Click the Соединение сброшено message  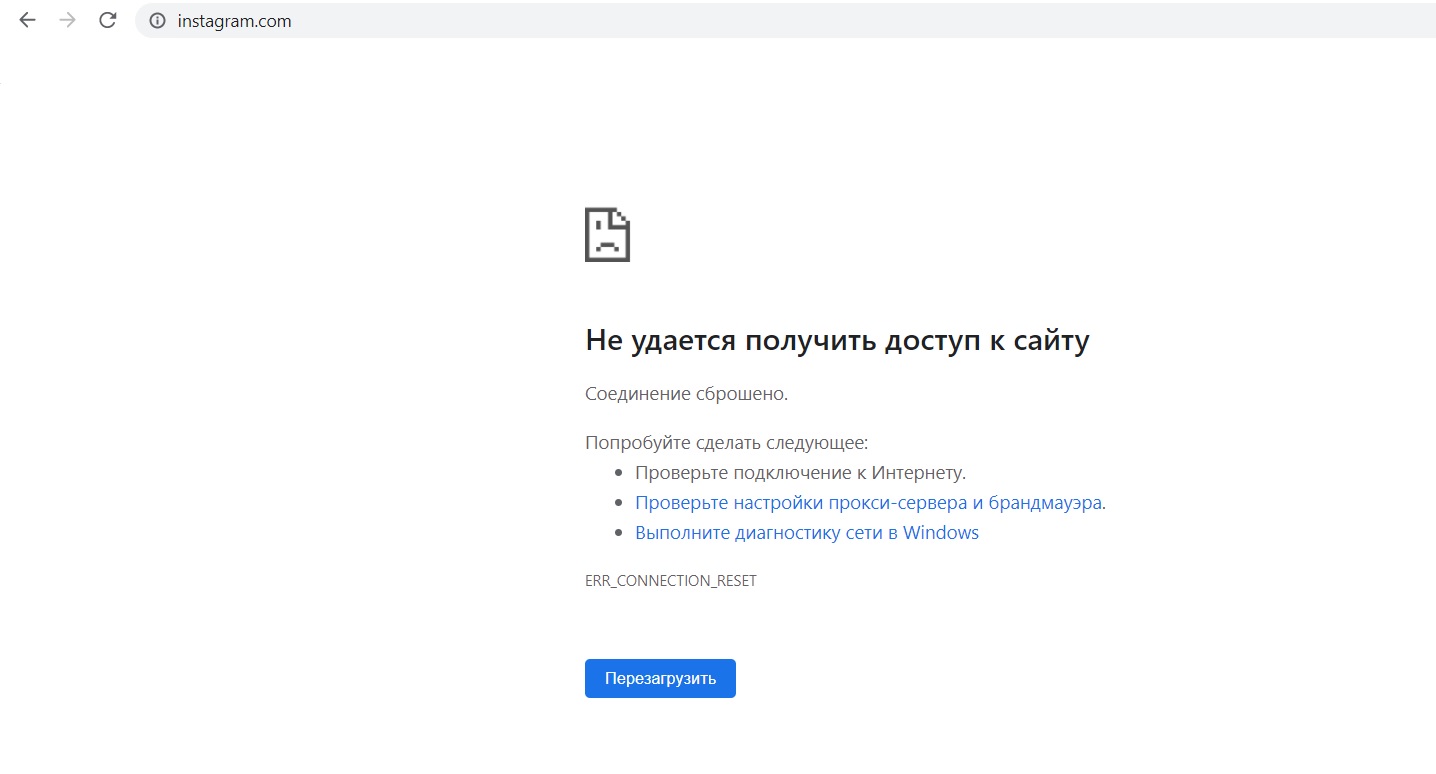pos(686,394)
